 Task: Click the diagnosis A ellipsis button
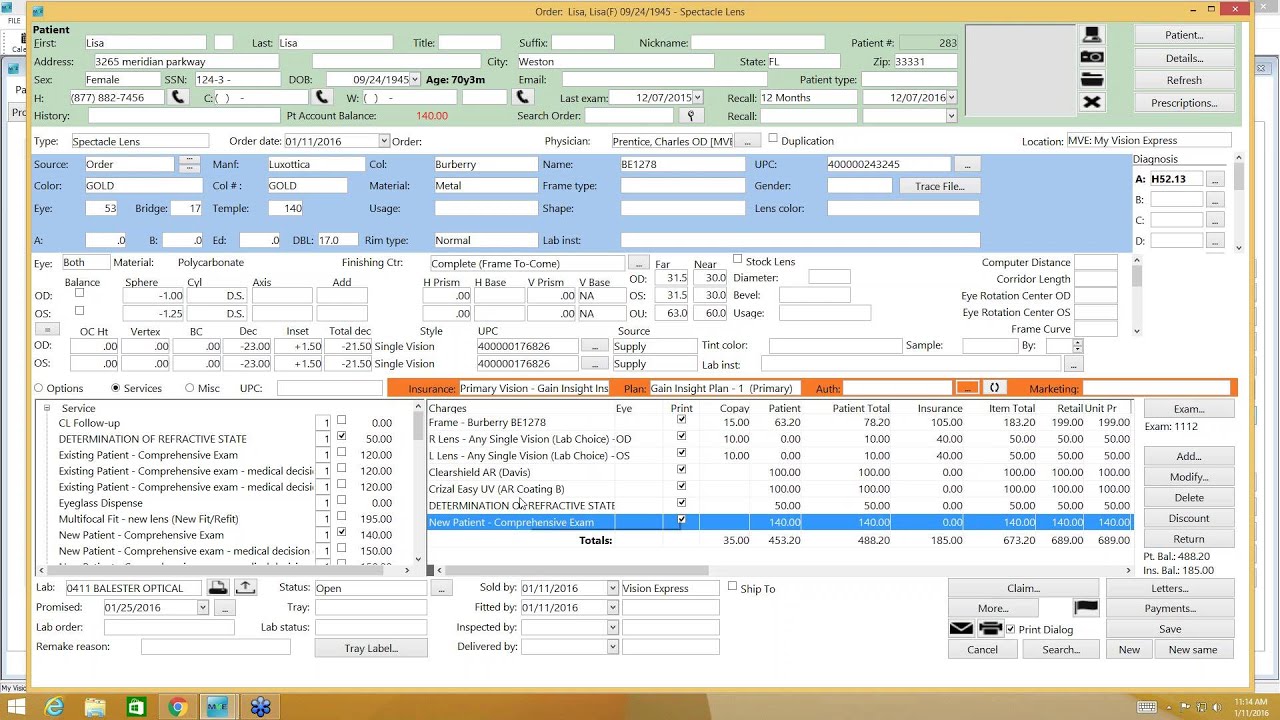point(1214,179)
